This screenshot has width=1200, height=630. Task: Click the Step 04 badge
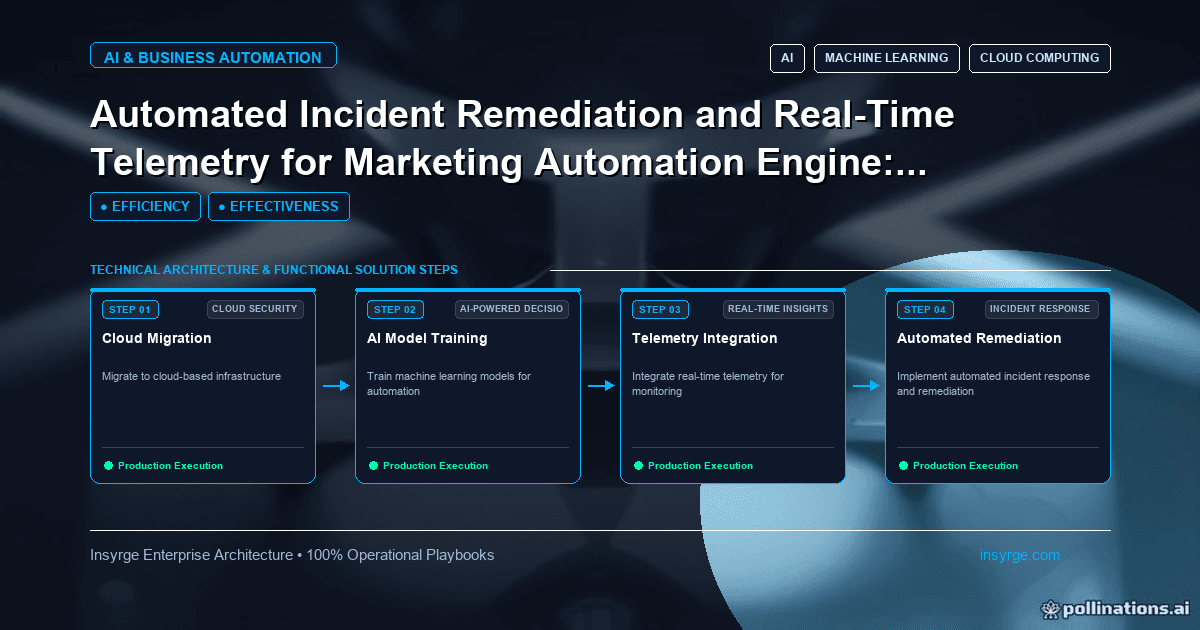tap(925, 310)
